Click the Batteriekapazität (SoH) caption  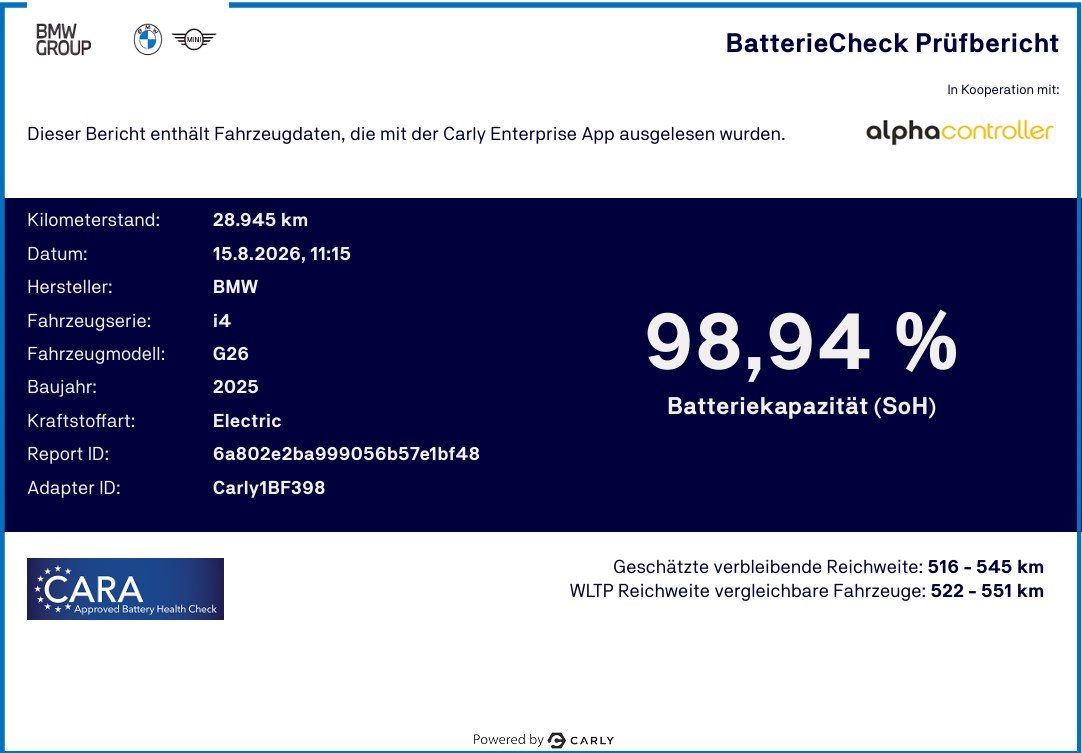801,407
